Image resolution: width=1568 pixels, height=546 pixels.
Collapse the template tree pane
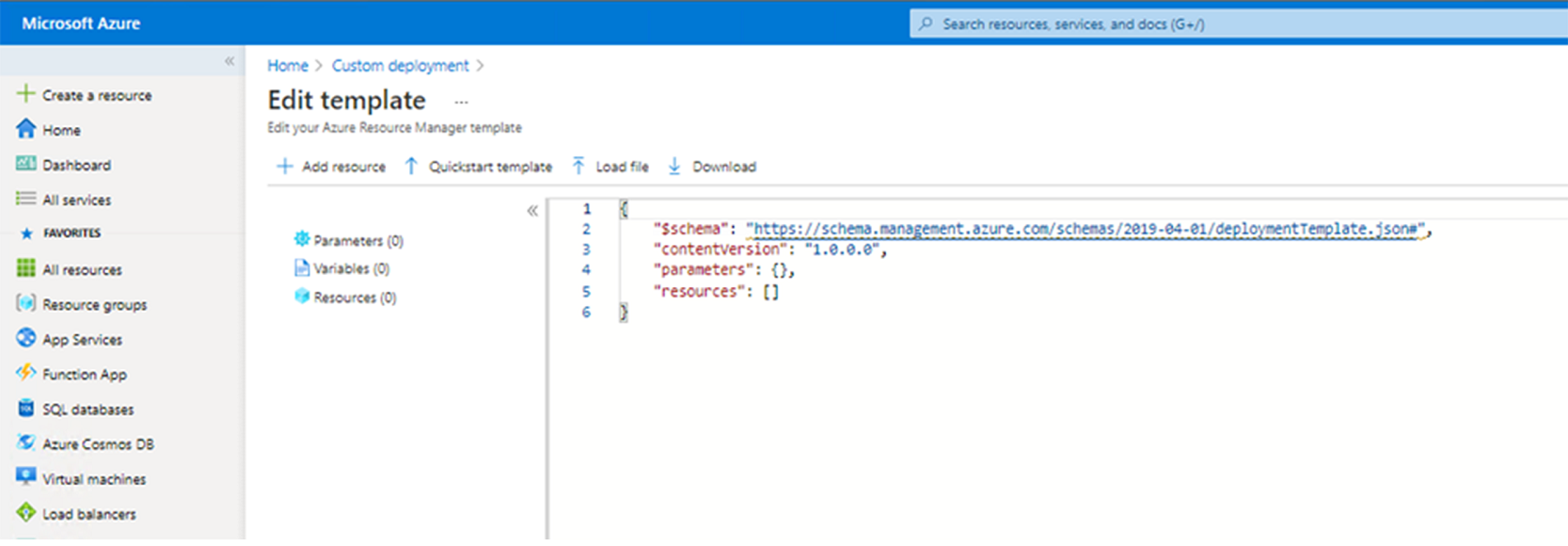pyautogui.click(x=532, y=211)
